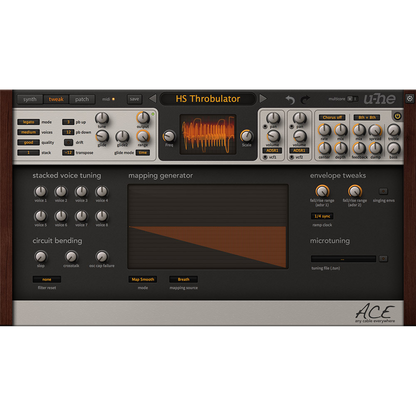Click the microtuning file load icon
Image resolution: width=416 pixels, height=416 pixels.
pos(384,258)
